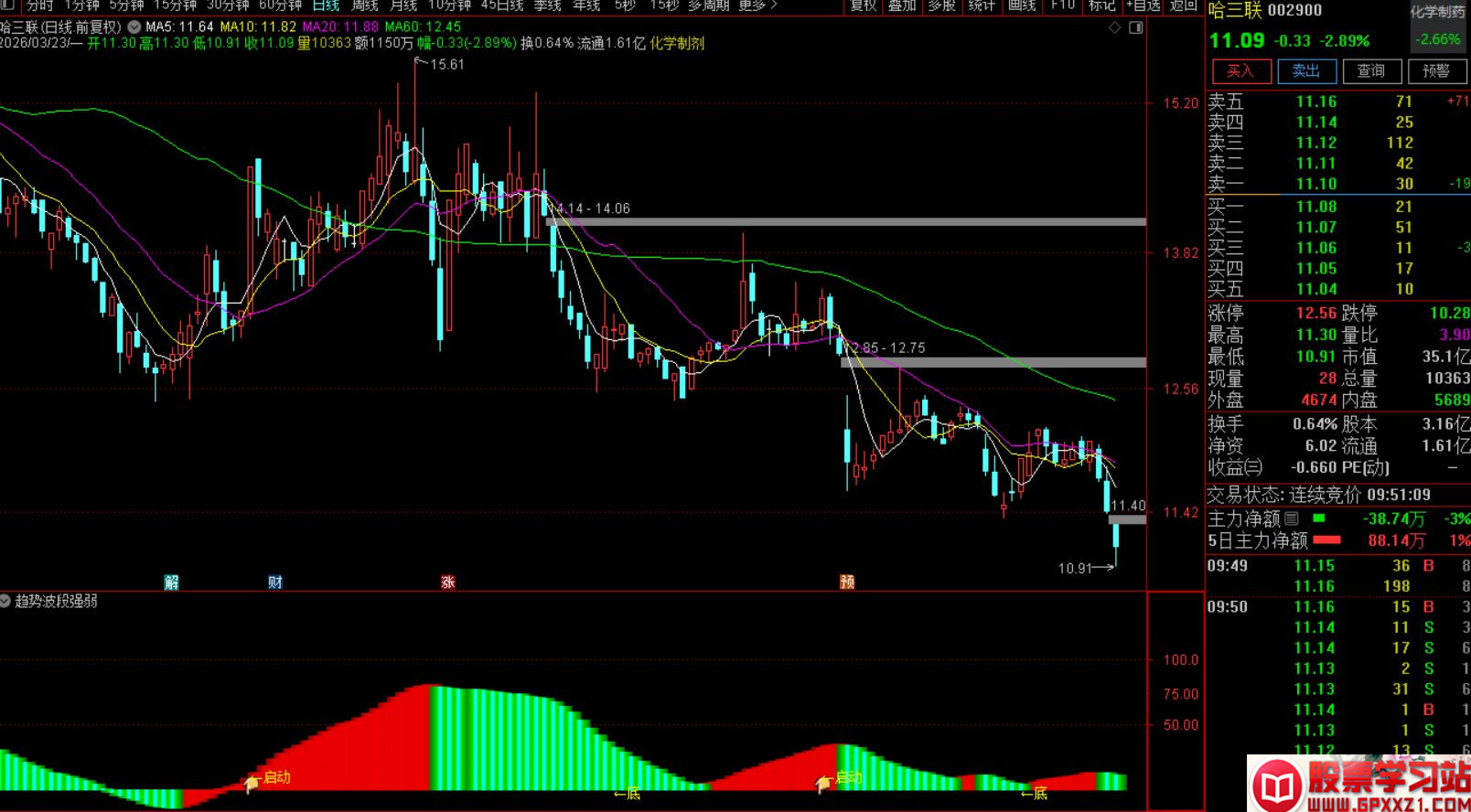The width and height of the screenshot is (1471, 812).
Task: Click the 标记 mark menu item
Action: pyautogui.click(x=1101, y=5)
